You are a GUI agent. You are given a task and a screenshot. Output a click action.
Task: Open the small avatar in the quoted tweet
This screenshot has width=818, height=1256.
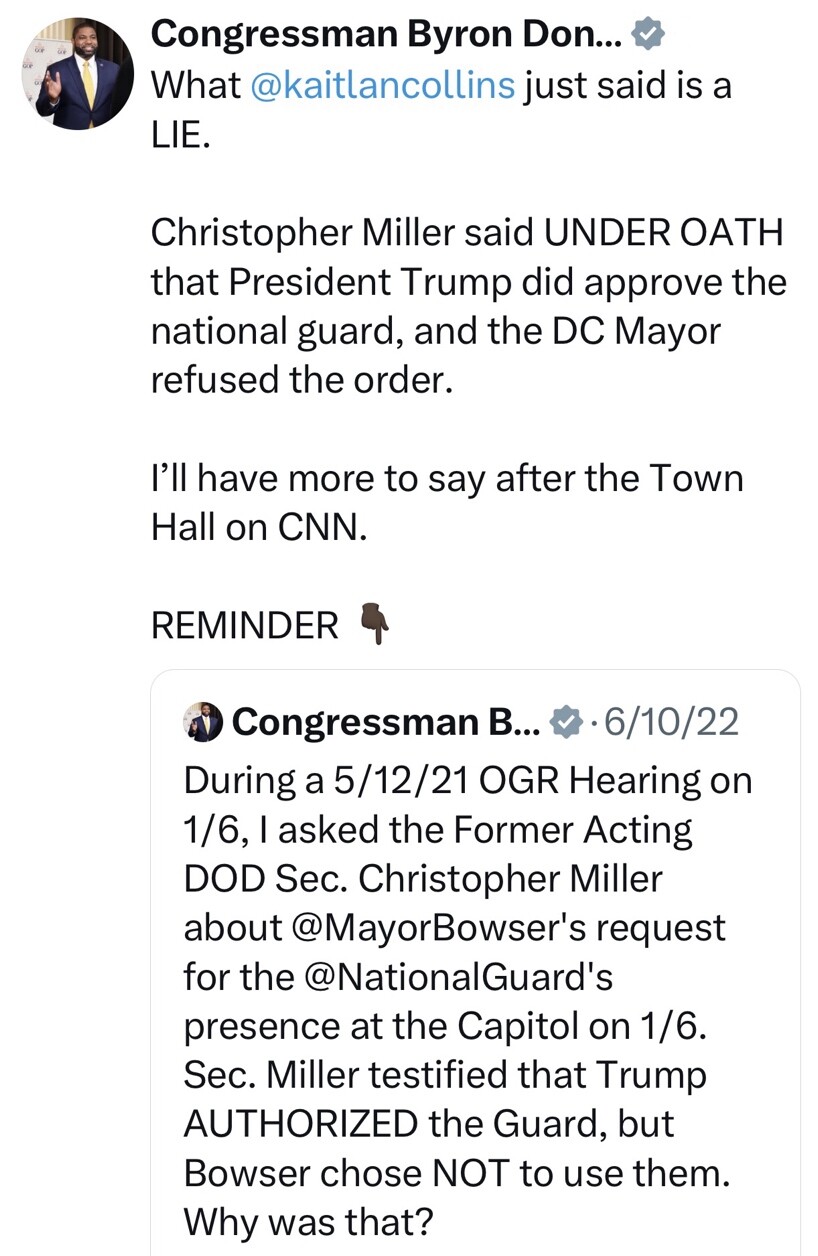tap(203, 722)
